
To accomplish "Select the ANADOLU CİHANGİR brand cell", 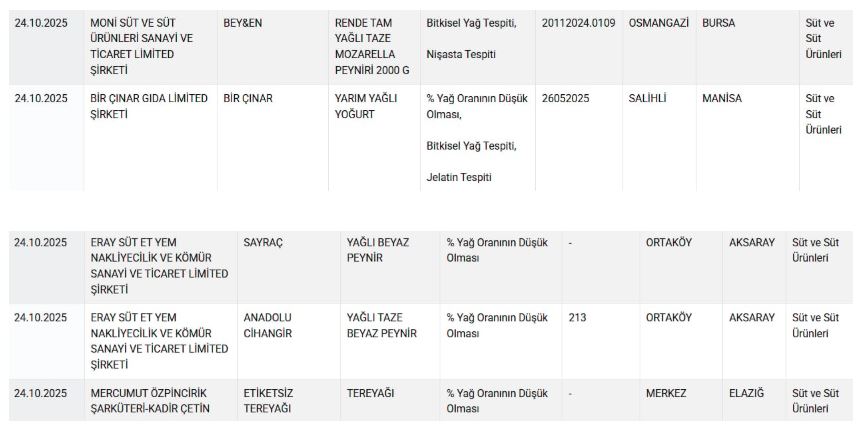I will pyautogui.click(x=268, y=325).
